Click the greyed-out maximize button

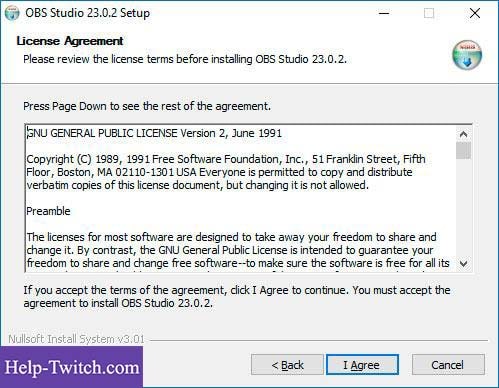(429, 13)
